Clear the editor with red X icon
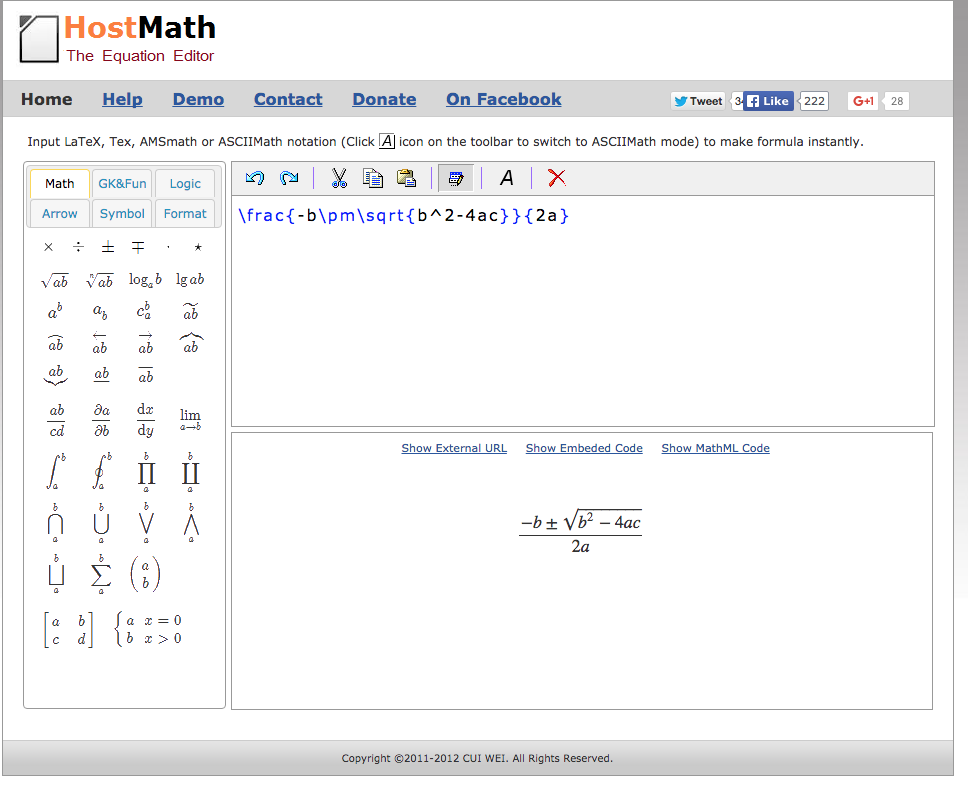The width and height of the screenshot is (968, 789). pyautogui.click(x=557, y=178)
